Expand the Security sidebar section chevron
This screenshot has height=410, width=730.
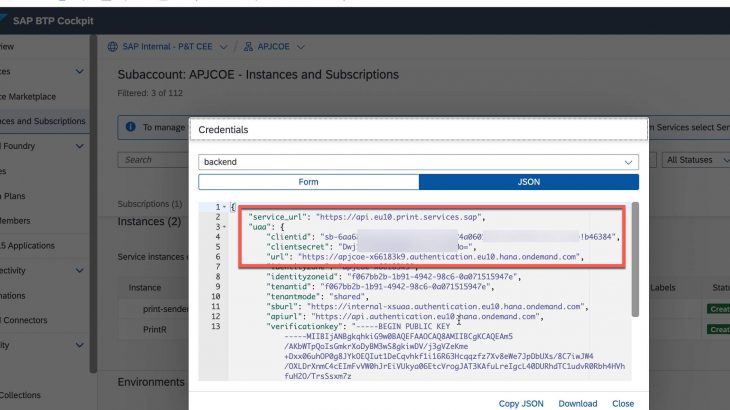click(x=79, y=345)
